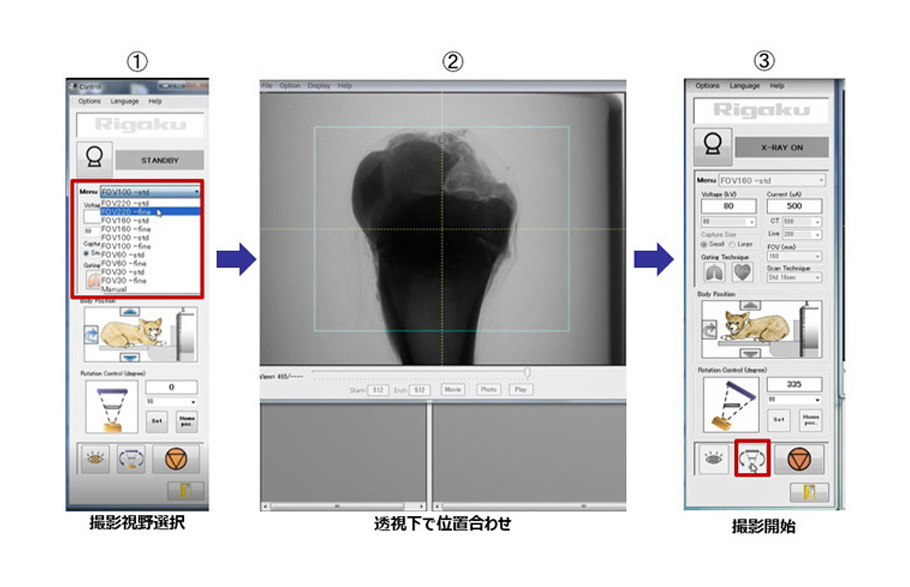Viewport: 910px width, 587px height.
Task: Click Start frame field in viewer
Action: tap(378, 390)
